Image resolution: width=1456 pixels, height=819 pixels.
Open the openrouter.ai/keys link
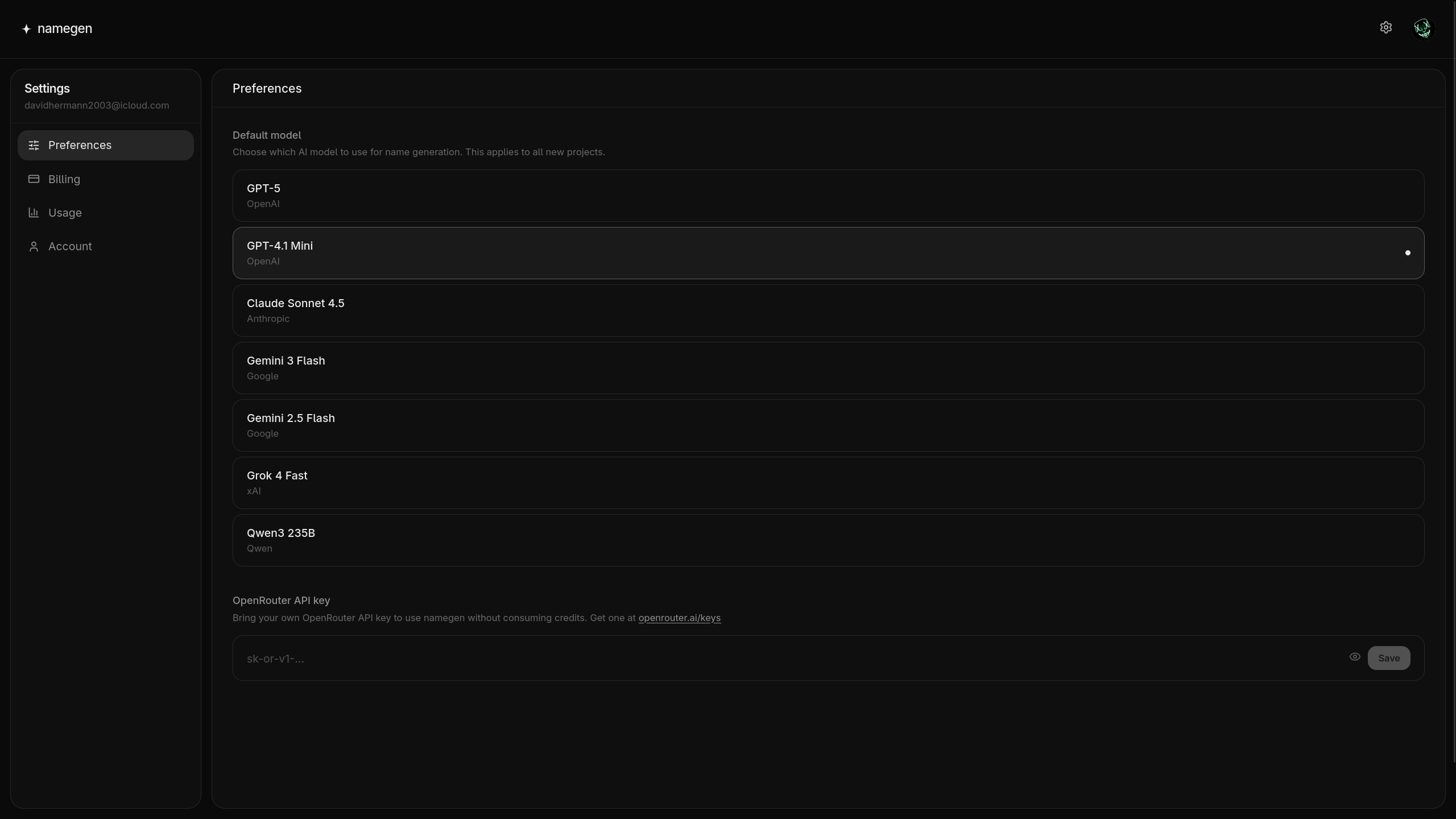[679, 618]
